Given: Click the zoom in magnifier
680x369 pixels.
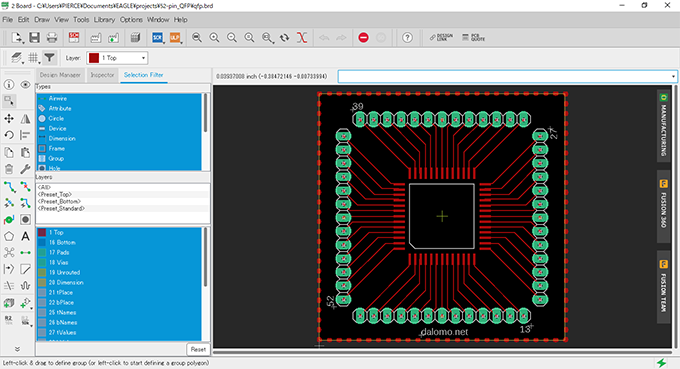Looking at the screenshot, I should tap(214, 38).
